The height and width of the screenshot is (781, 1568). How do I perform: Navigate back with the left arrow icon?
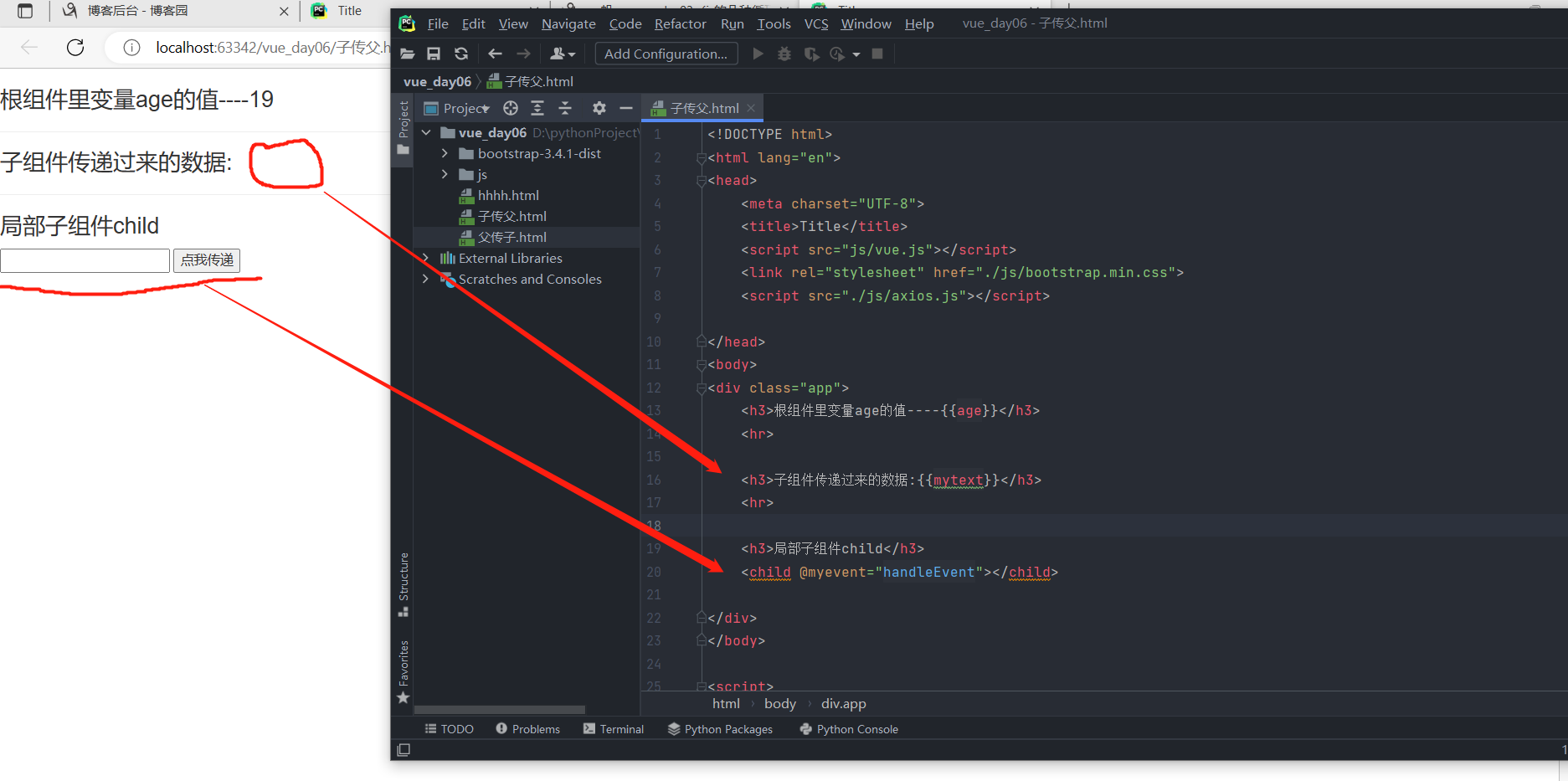pos(495,54)
